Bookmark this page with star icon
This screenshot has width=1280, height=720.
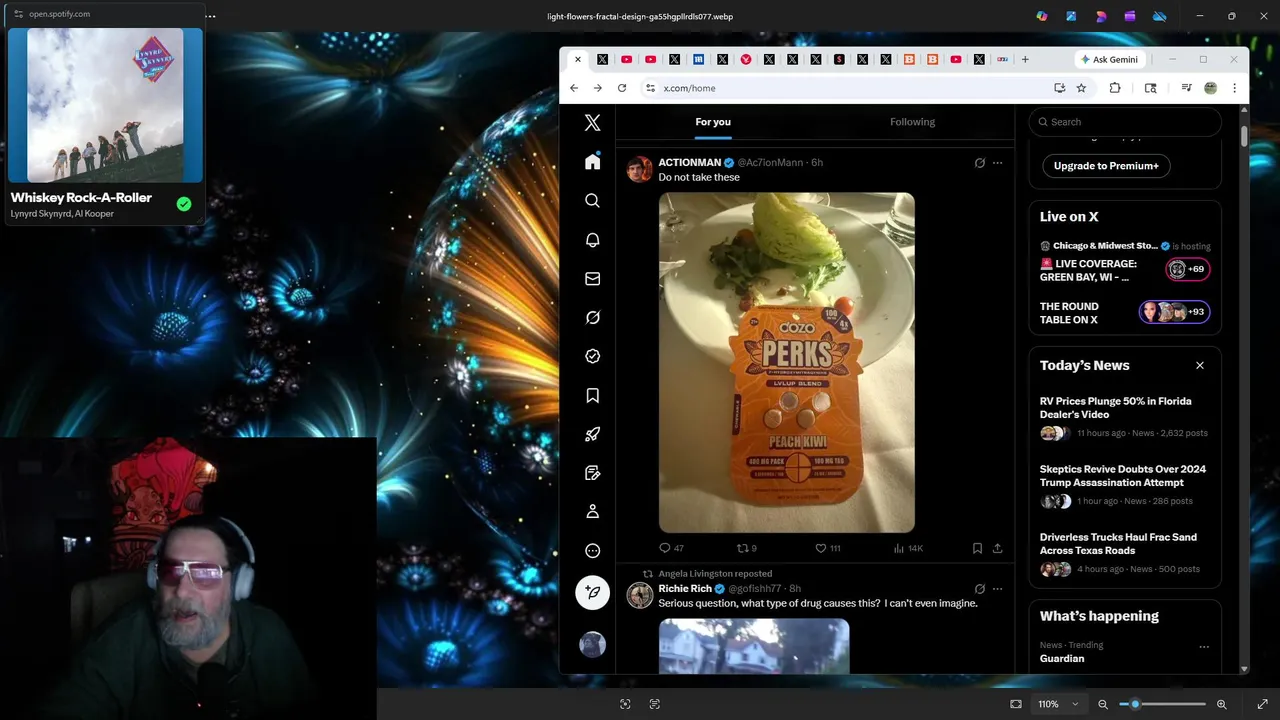pyautogui.click(x=1081, y=88)
